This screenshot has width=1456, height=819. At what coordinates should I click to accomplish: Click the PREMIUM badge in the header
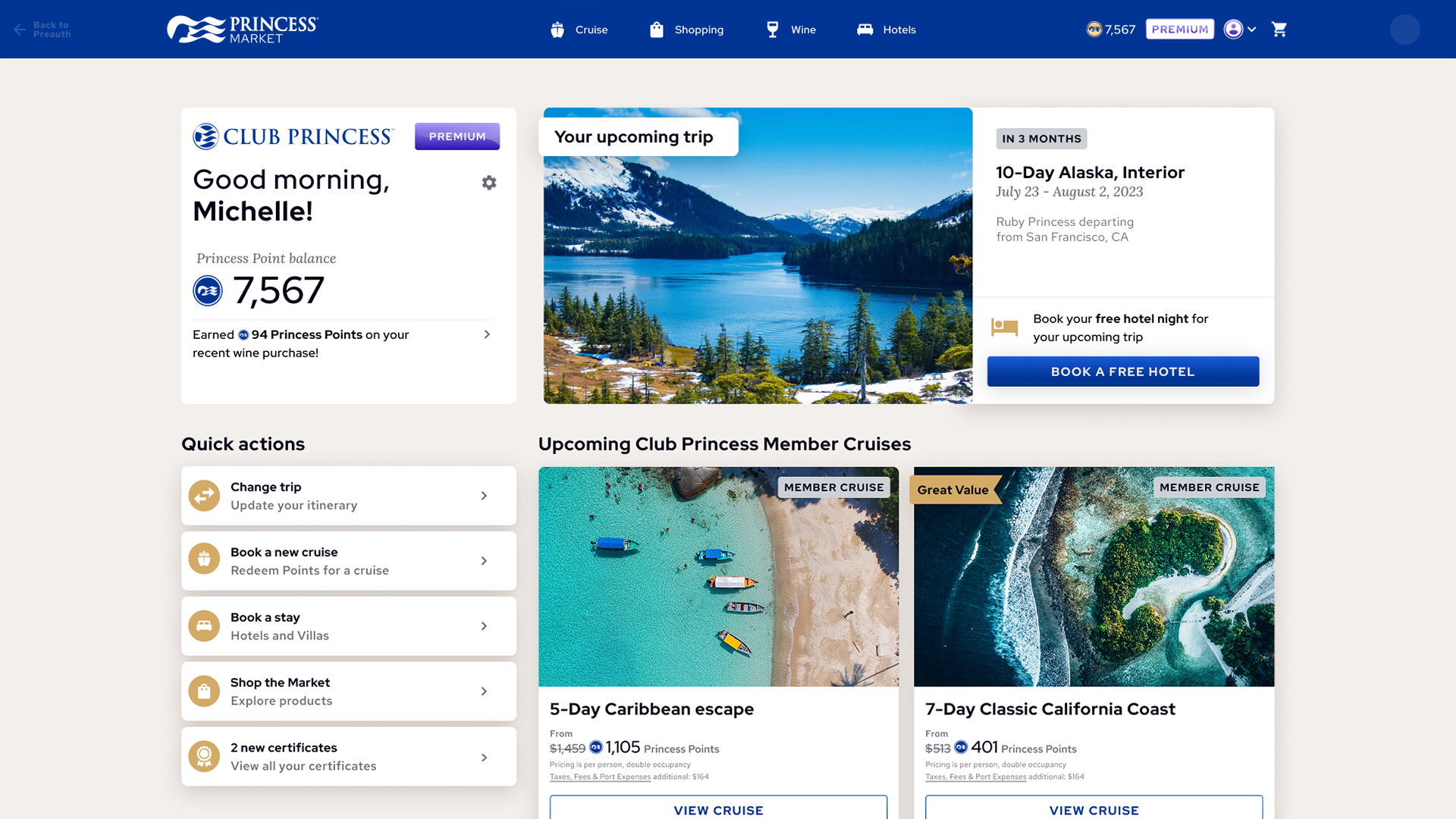point(1179,30)
